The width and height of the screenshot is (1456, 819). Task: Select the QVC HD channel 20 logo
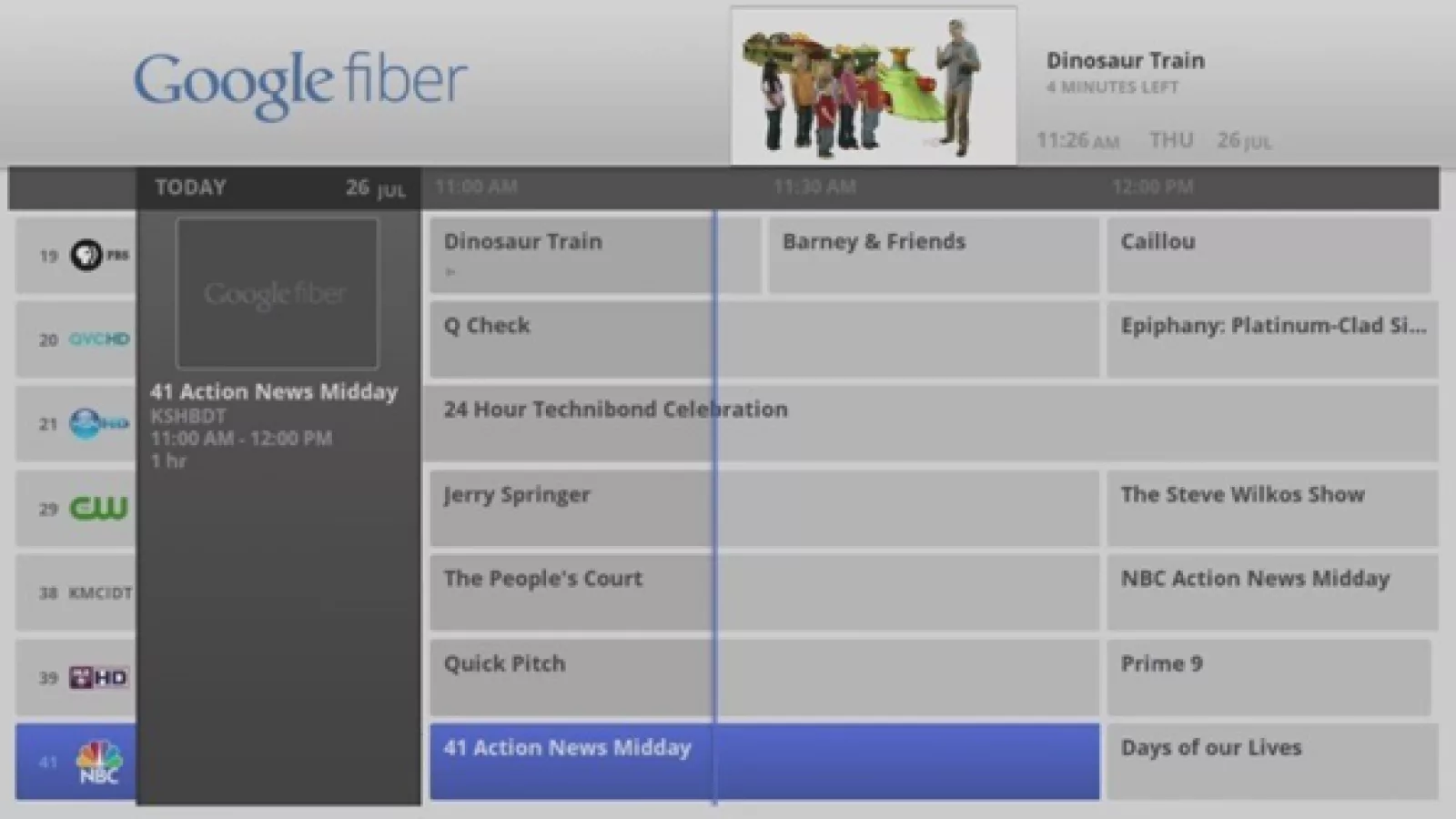(99, 339)
